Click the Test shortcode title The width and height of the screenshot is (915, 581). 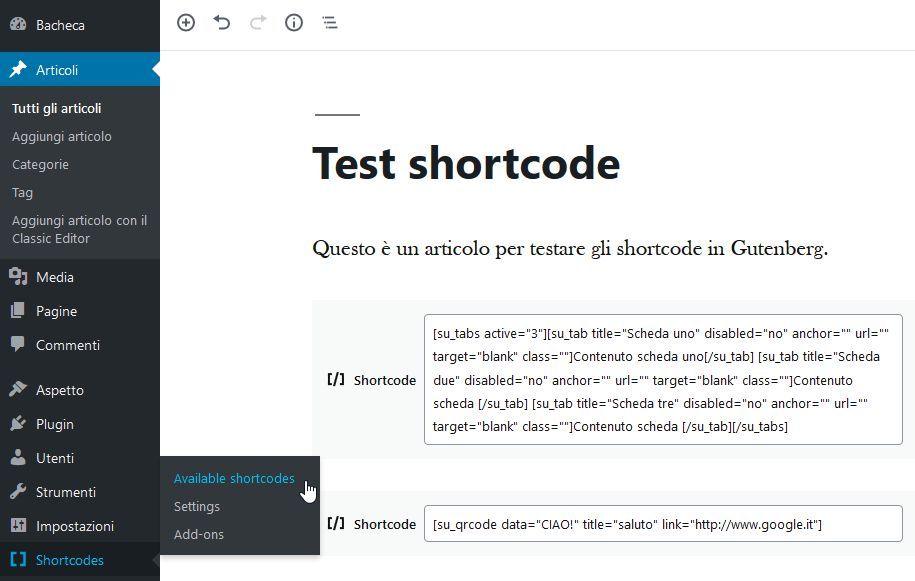coord(466,163)
